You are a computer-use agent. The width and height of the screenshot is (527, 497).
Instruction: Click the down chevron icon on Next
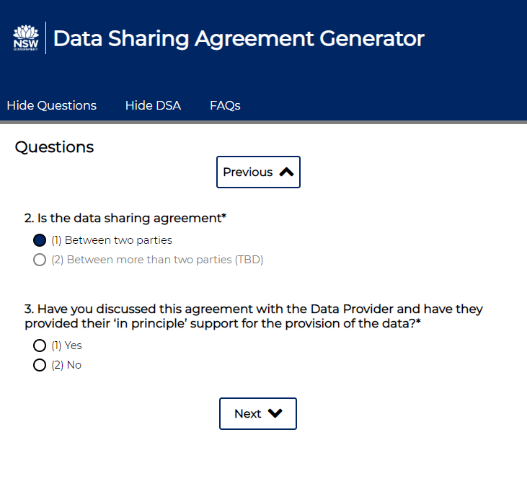tap(275, 413)
